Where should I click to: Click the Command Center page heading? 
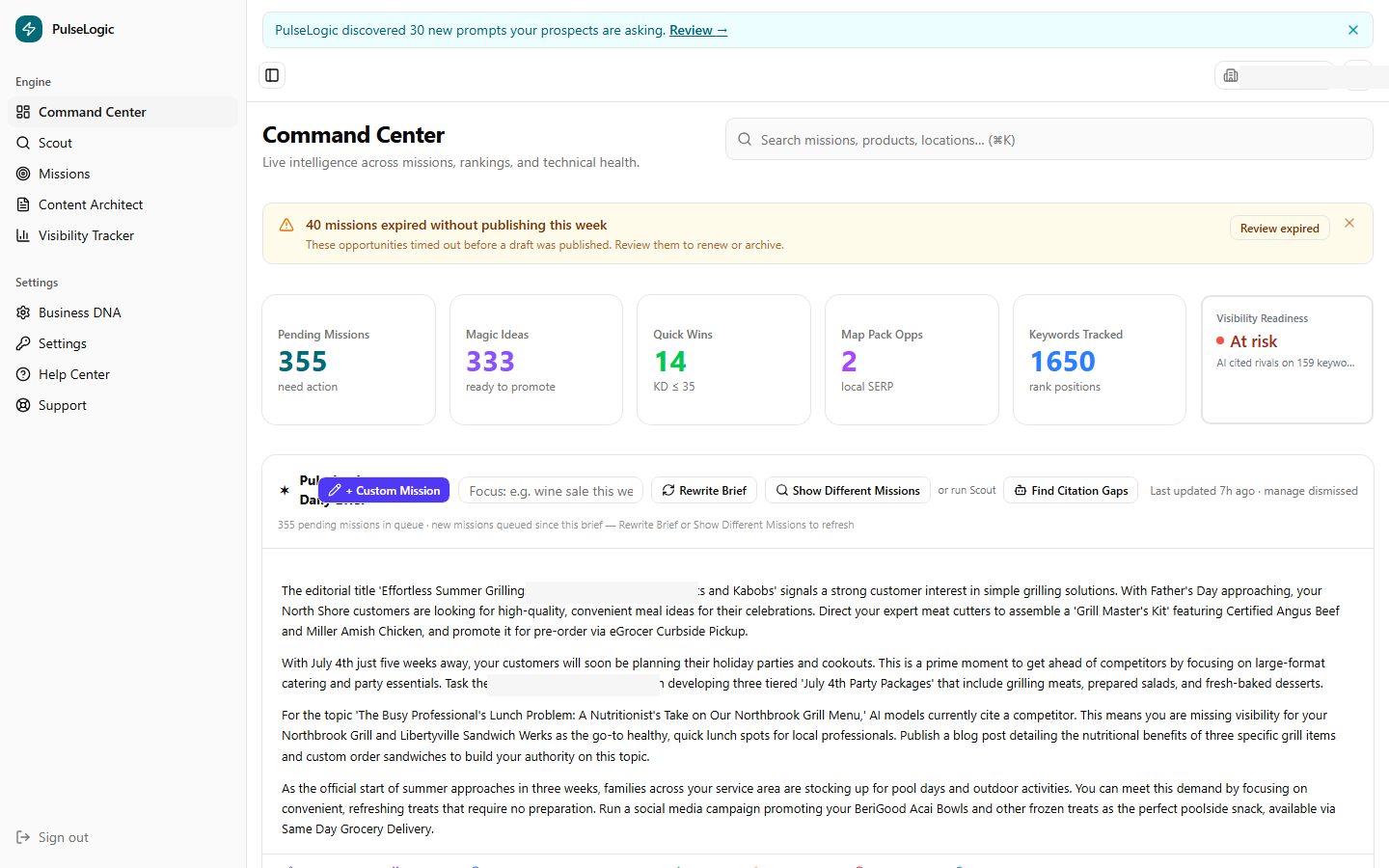click(354, 135)
